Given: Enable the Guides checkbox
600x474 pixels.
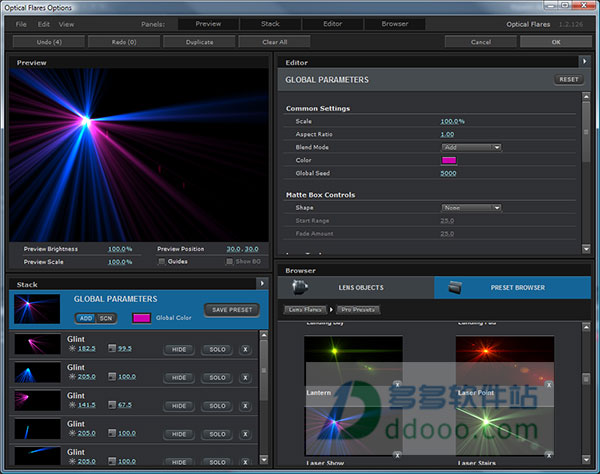Looking at the screenshot, I should click(161, 261).
